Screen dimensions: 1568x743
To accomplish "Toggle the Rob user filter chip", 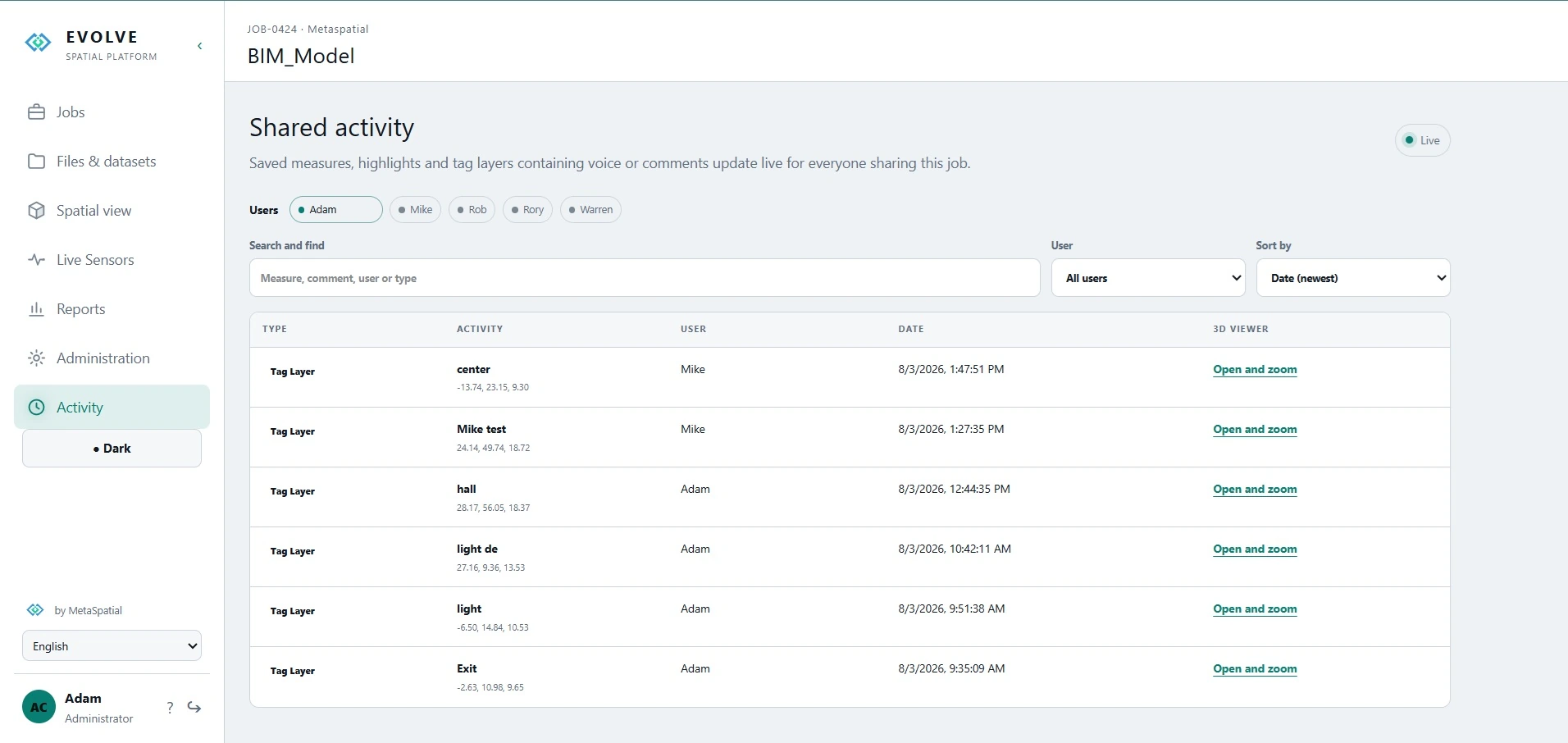I will tap(472, 210).
